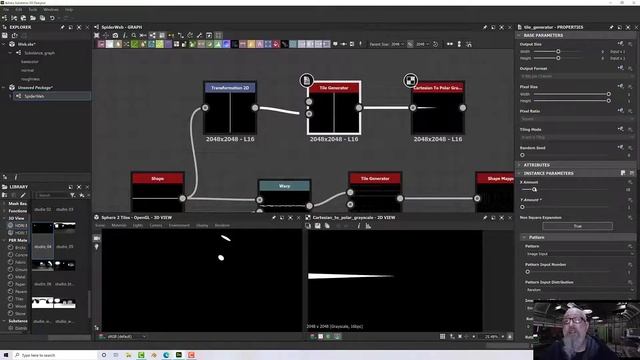Toggle the Random Seed inheritance icon
The image size is (640, 360).
[620, 147]
